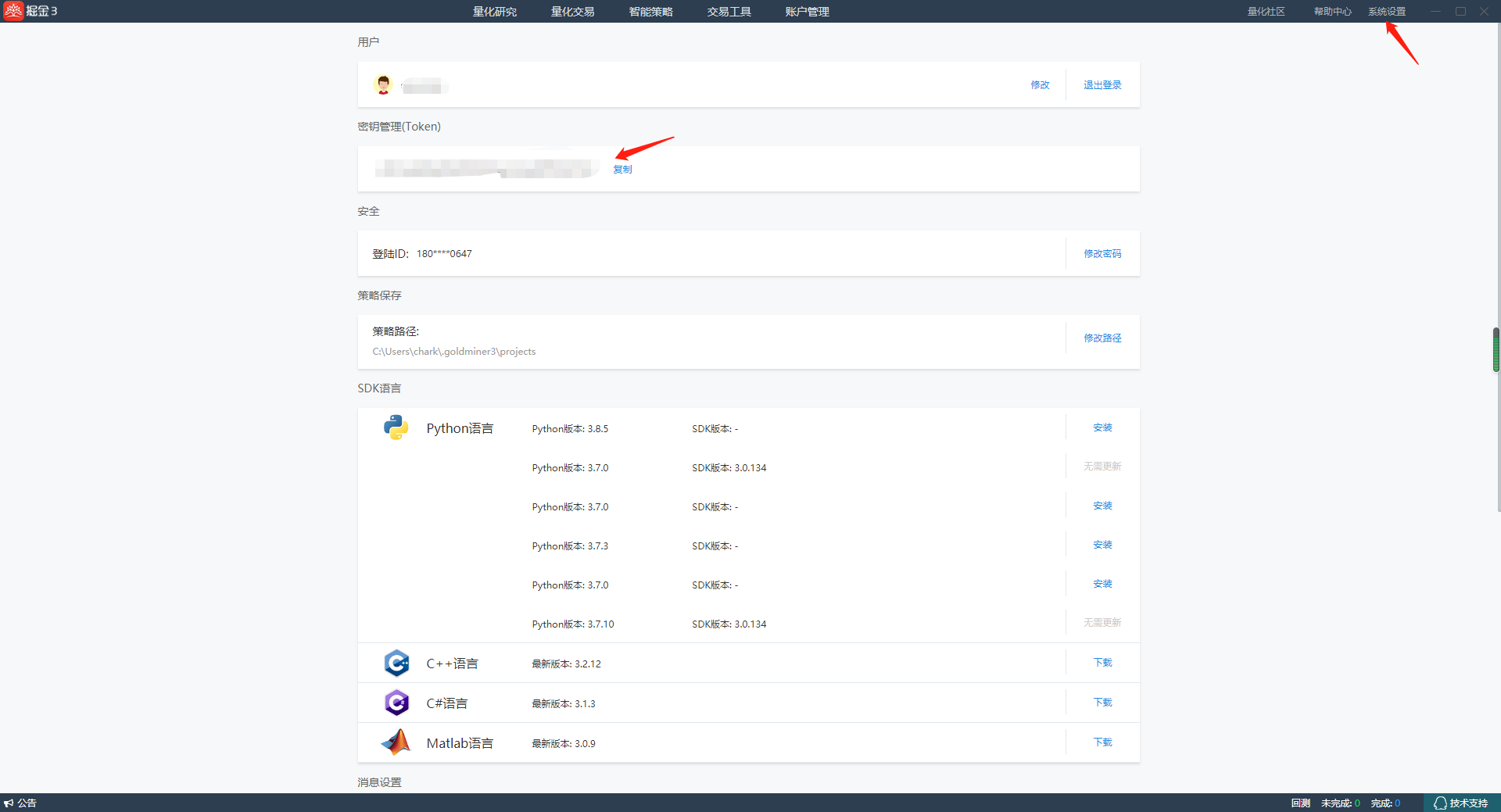Install SDK for Python 3.8.5
1501x812 pixels.
tap(1102, 427)
